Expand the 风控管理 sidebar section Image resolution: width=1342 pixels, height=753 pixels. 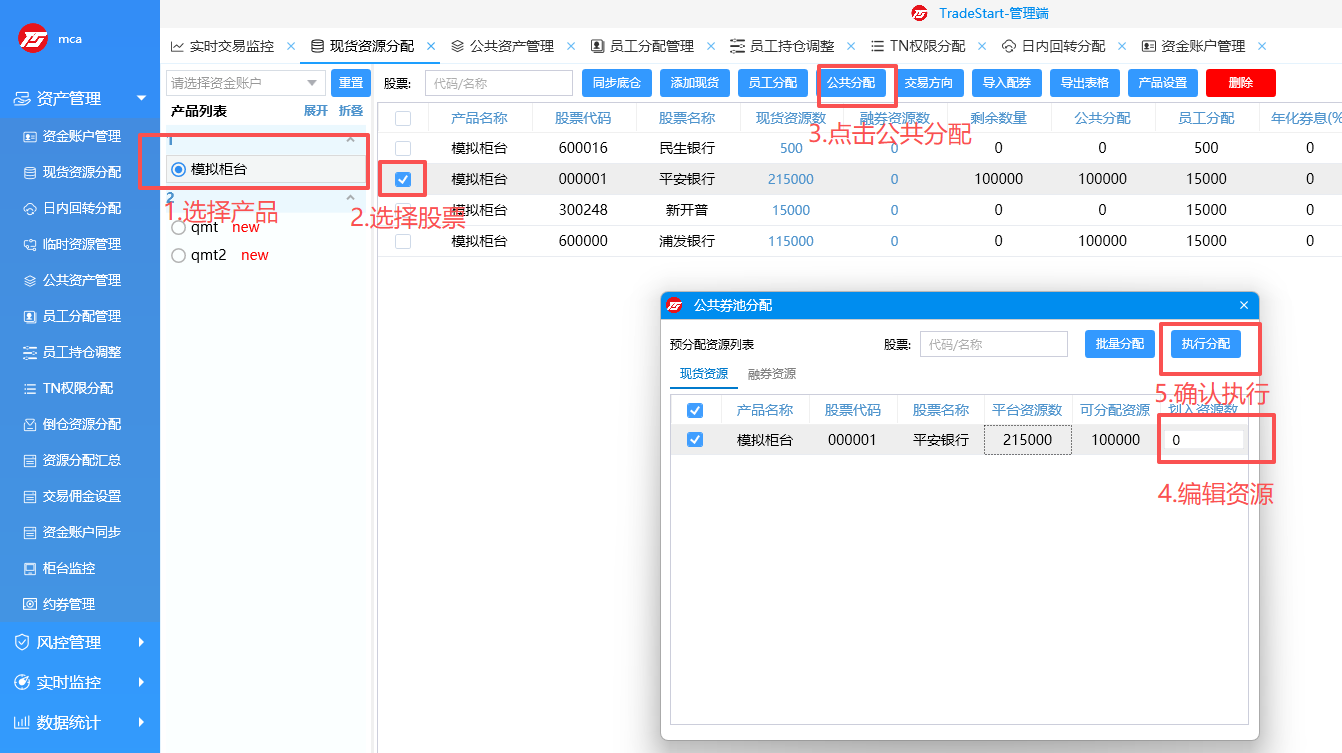tap(60, 641)
